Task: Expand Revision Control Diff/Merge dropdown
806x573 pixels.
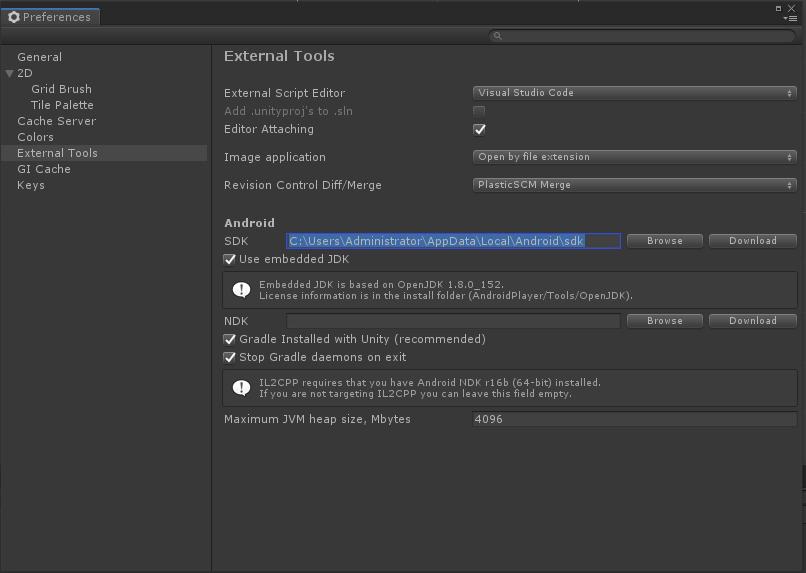Action: [x=634, y=185]
